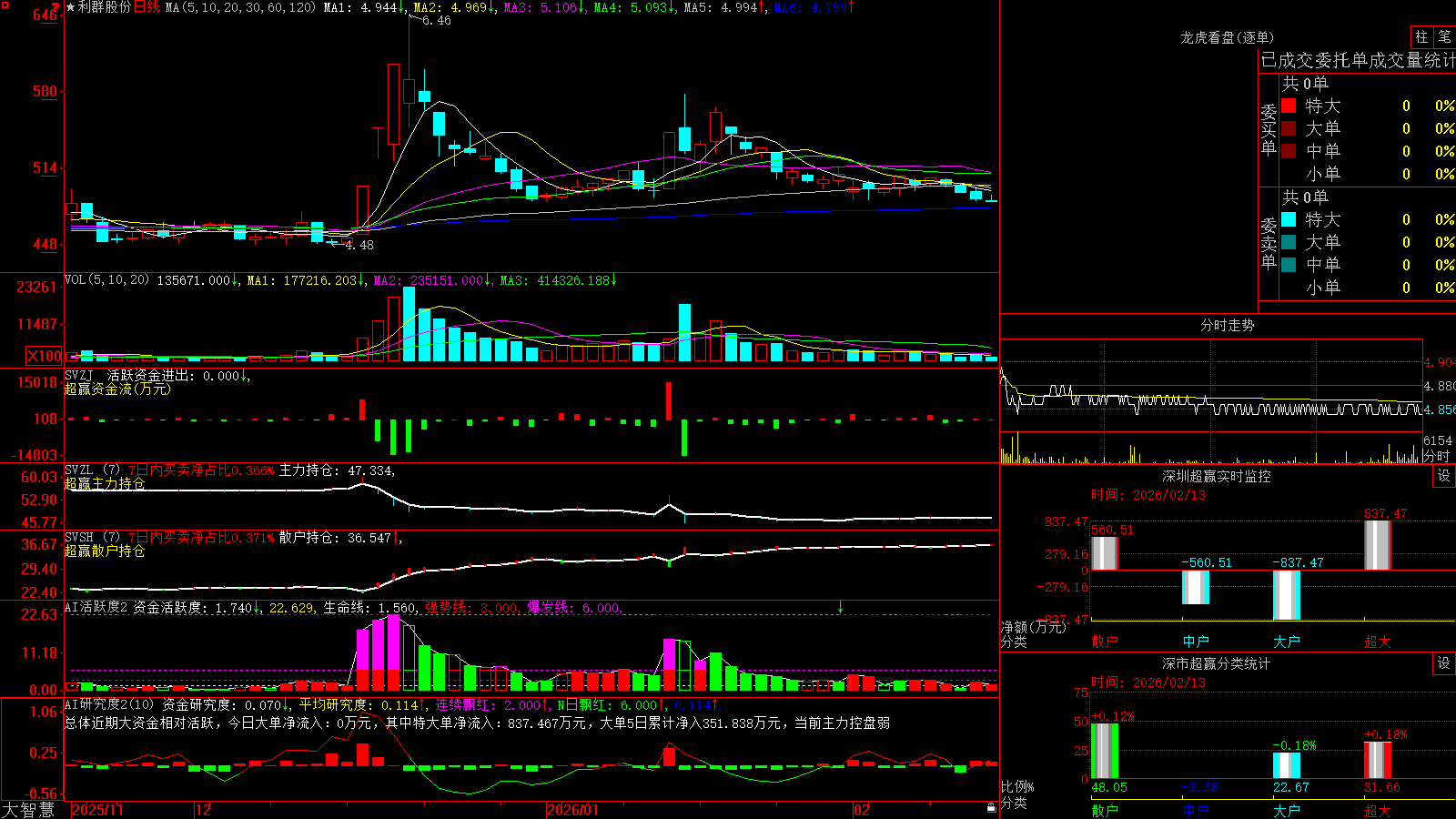Click the small red square icon at top-left corner
Screen dimensions: 1456x819
tap(5, 6)
